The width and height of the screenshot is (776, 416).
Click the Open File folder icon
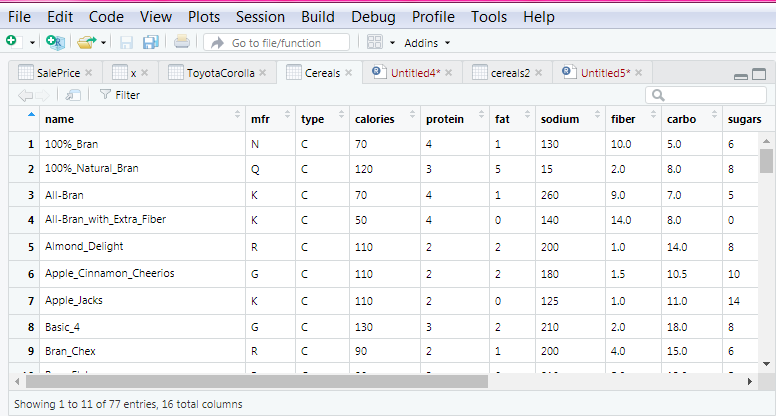coord(87,42)
